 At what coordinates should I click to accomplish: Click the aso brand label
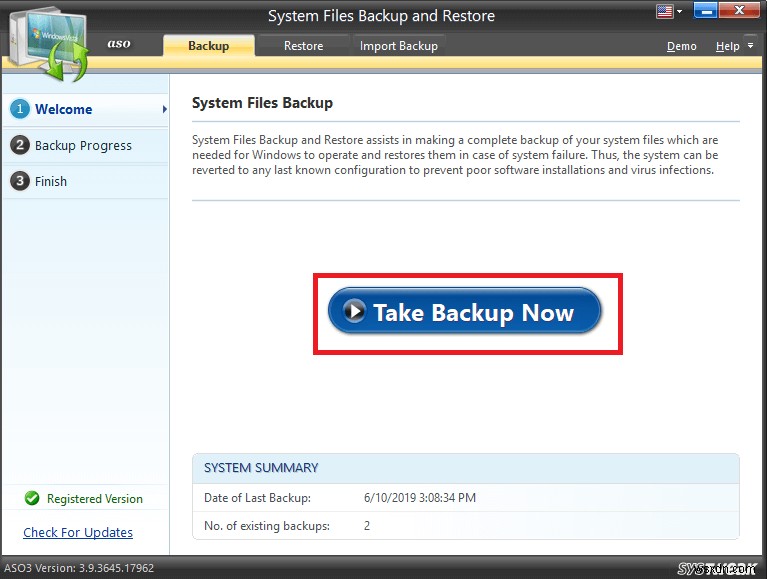point(119,44)
